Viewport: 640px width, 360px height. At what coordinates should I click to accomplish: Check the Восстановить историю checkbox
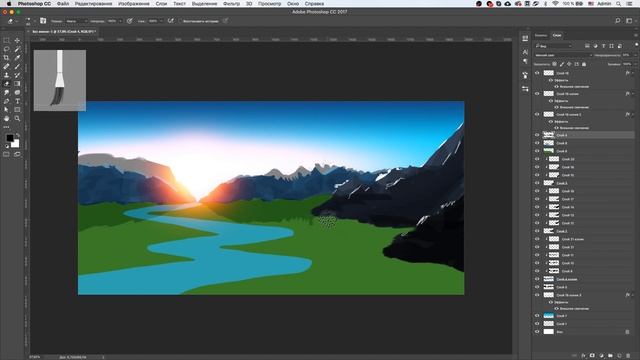coord(181,21)
